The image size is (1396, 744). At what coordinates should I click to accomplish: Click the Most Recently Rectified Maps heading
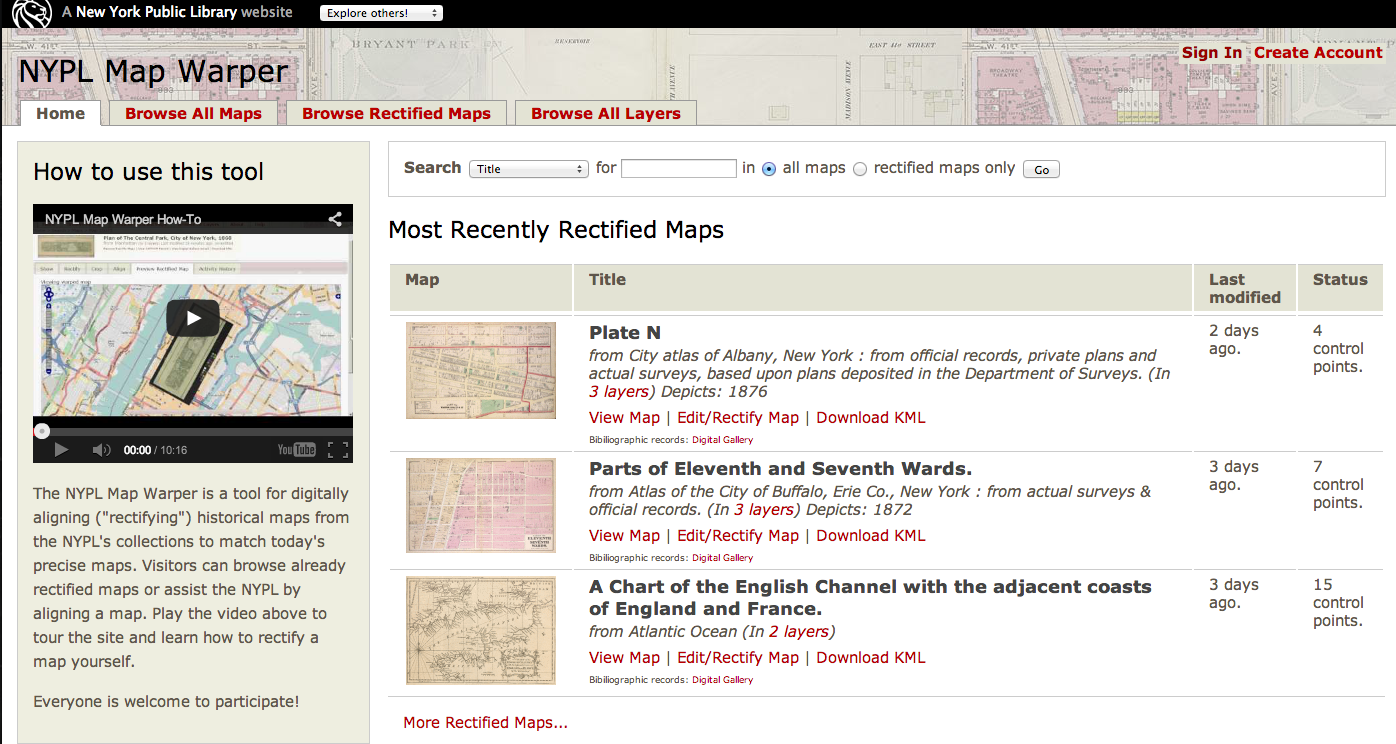pos(556,230)
